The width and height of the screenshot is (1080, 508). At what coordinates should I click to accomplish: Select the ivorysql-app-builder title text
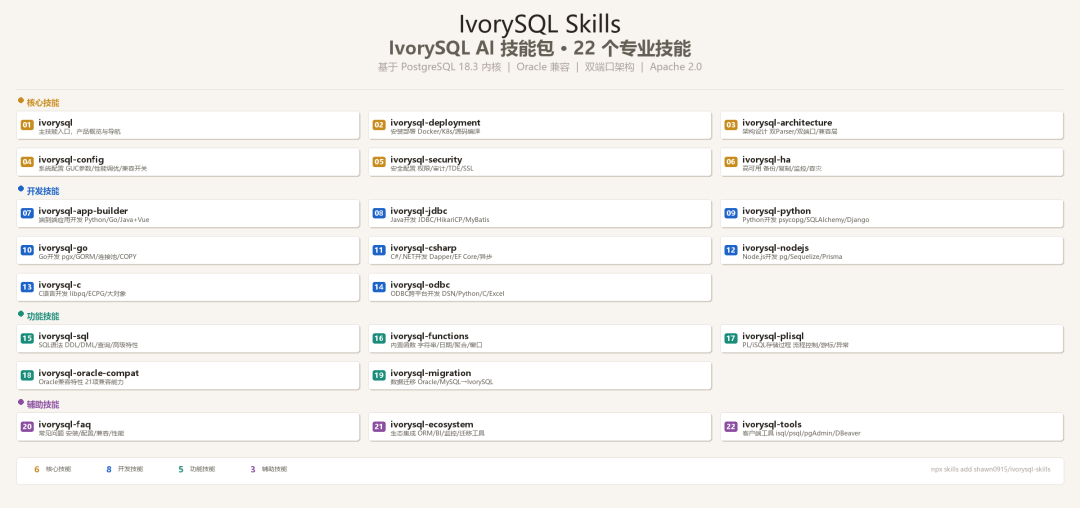83,211
